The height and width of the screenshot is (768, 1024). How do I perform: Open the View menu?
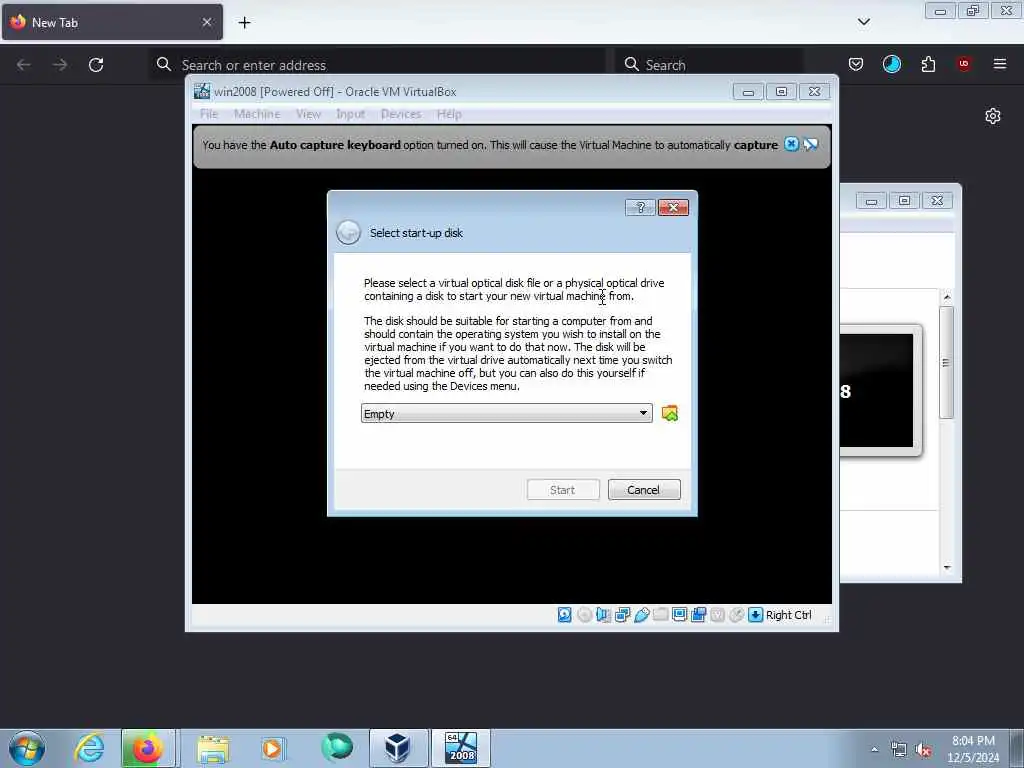pyautogui.click(x=308, y=114)
